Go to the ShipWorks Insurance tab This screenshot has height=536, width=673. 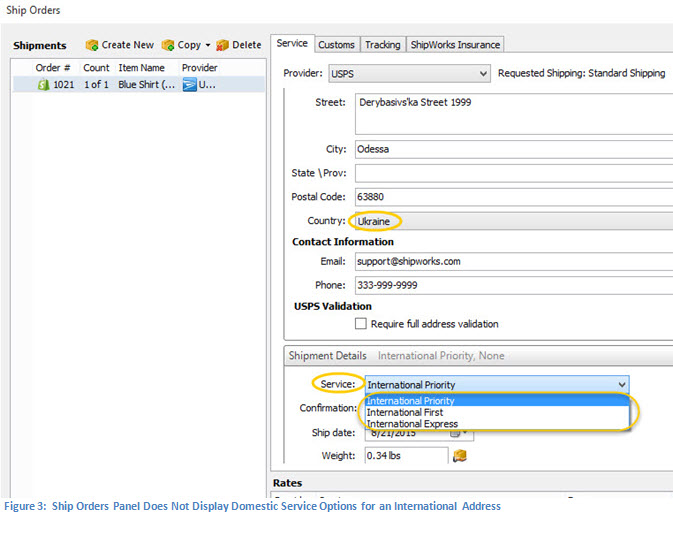click(x=455, y=45)
